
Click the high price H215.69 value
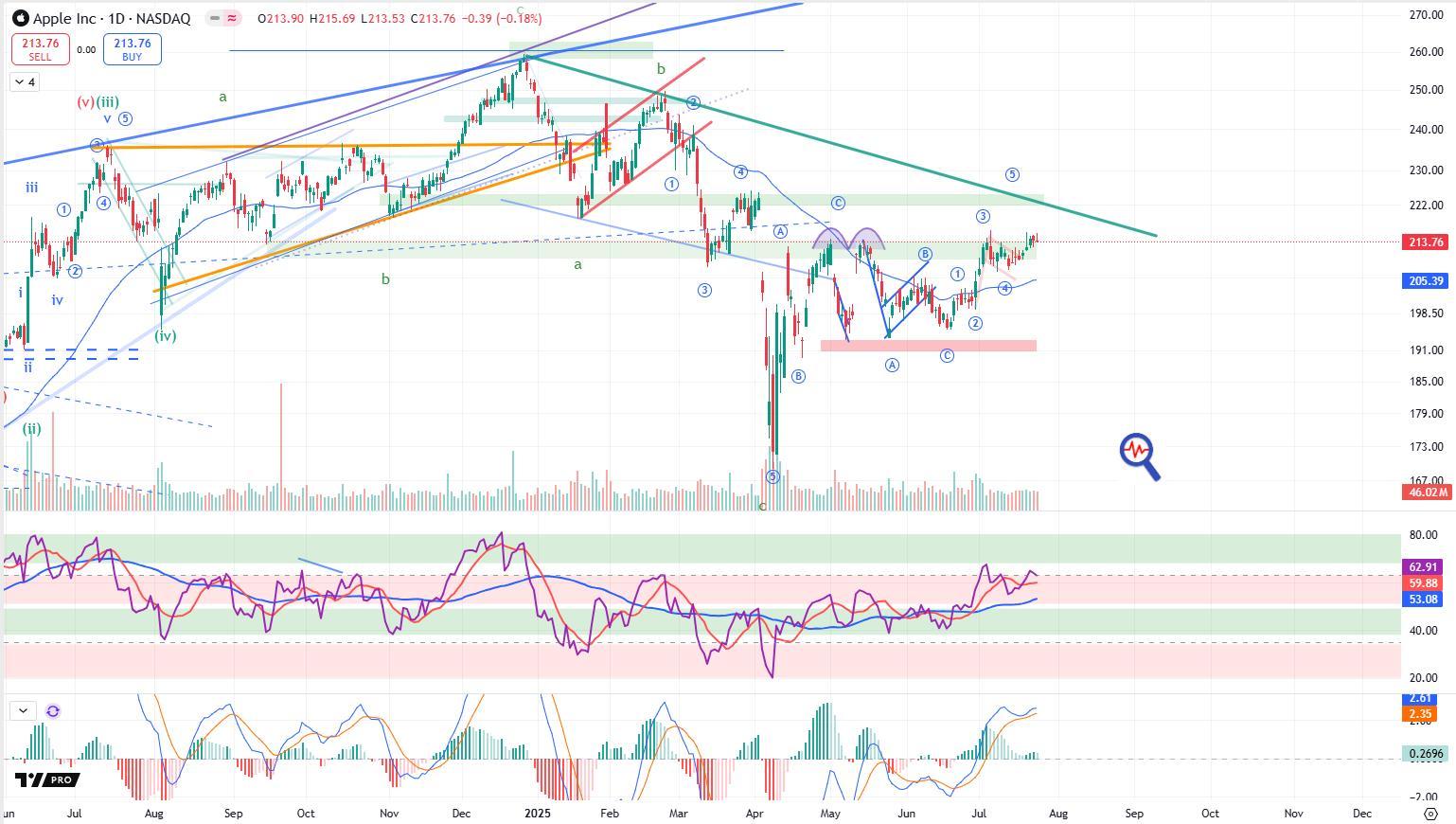333,18
